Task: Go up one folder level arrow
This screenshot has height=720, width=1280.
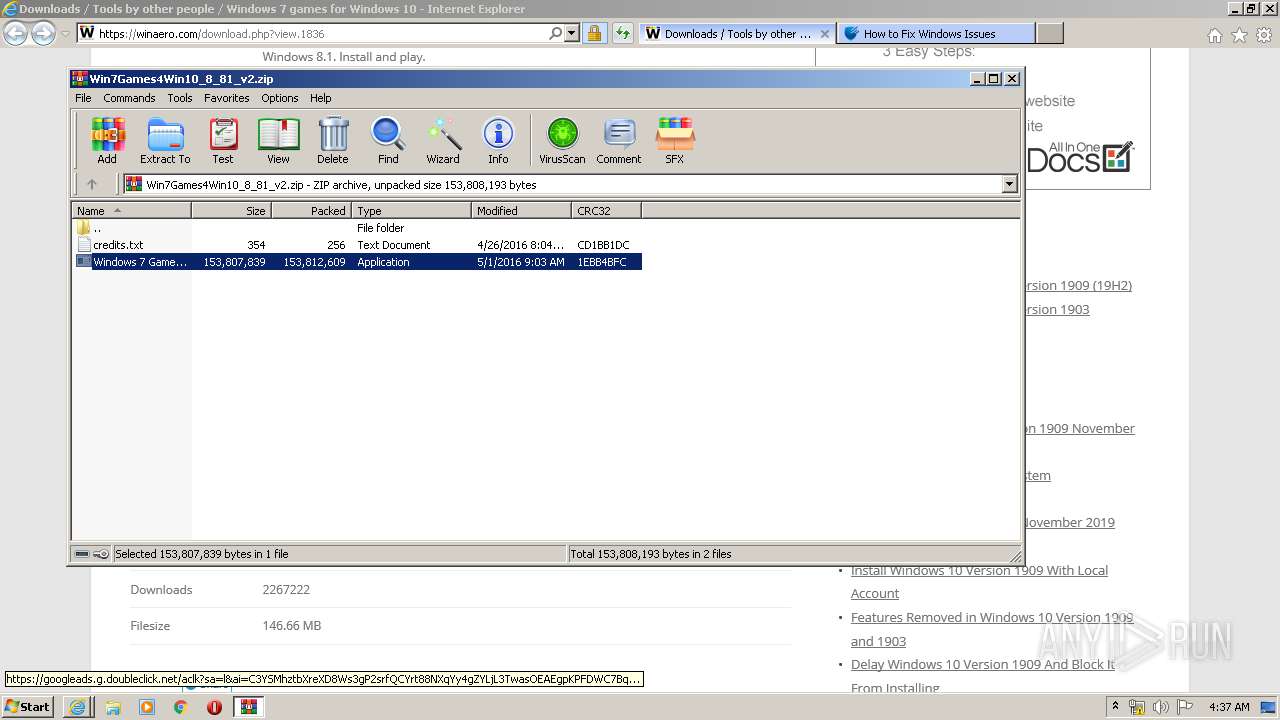Action: (92, 184)
